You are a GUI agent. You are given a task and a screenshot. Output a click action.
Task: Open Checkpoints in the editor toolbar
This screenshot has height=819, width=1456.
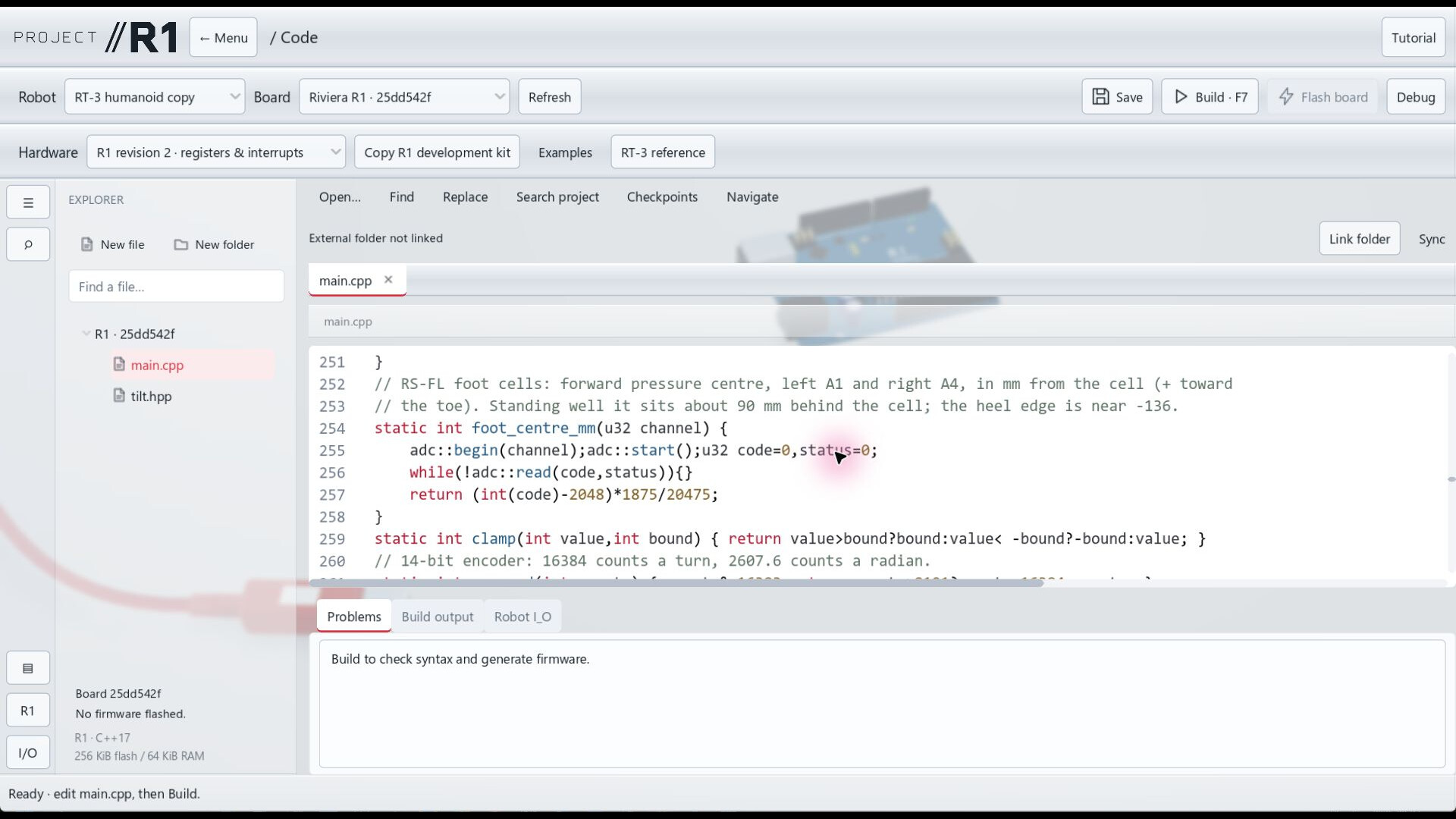[662, 197]
